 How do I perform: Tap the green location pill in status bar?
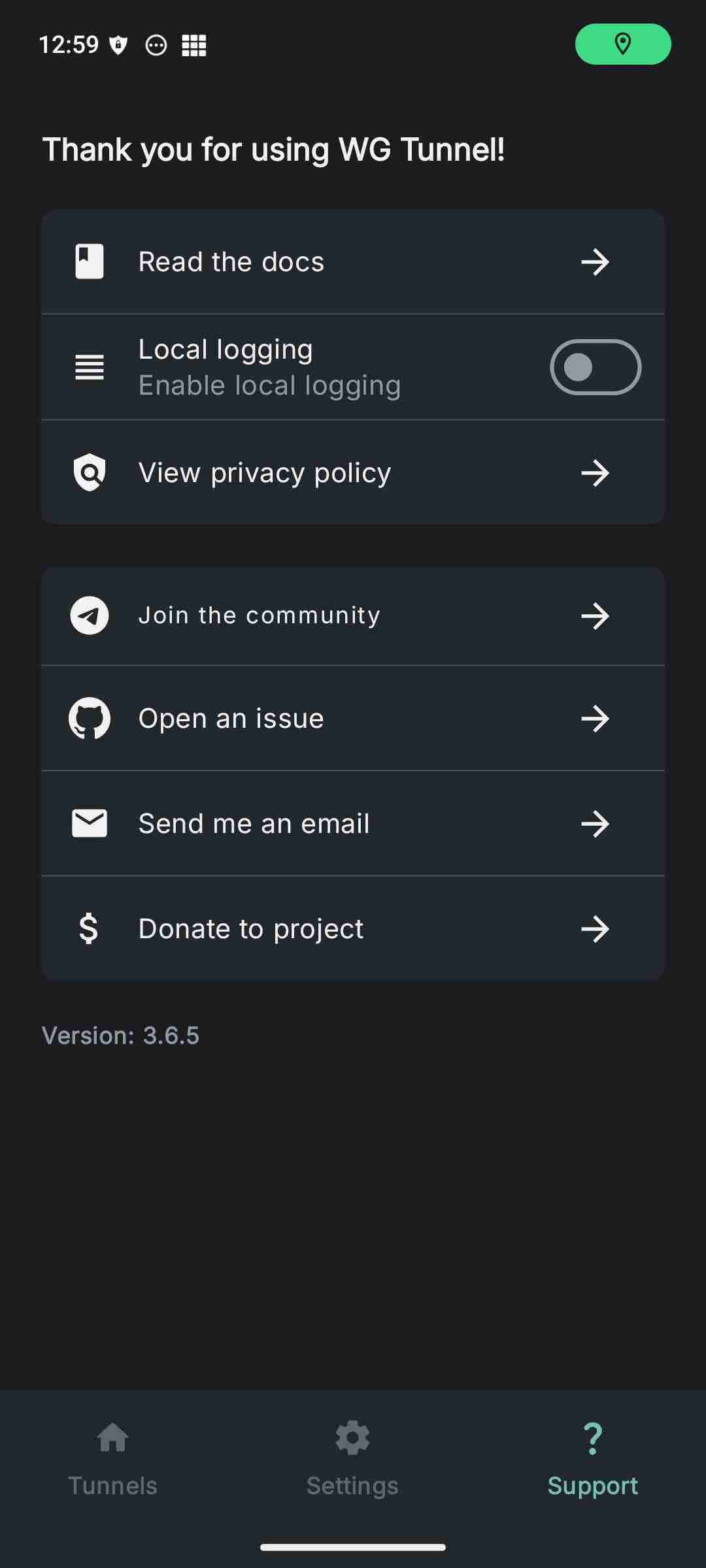click(622, 44)
